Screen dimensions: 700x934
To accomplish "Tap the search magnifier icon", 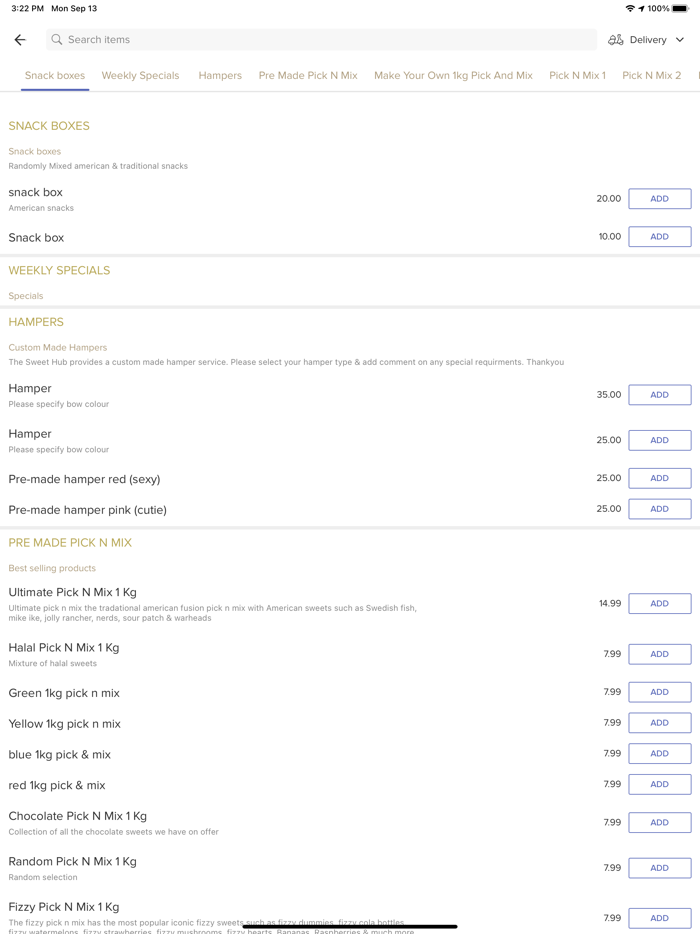I will [57, 40].
